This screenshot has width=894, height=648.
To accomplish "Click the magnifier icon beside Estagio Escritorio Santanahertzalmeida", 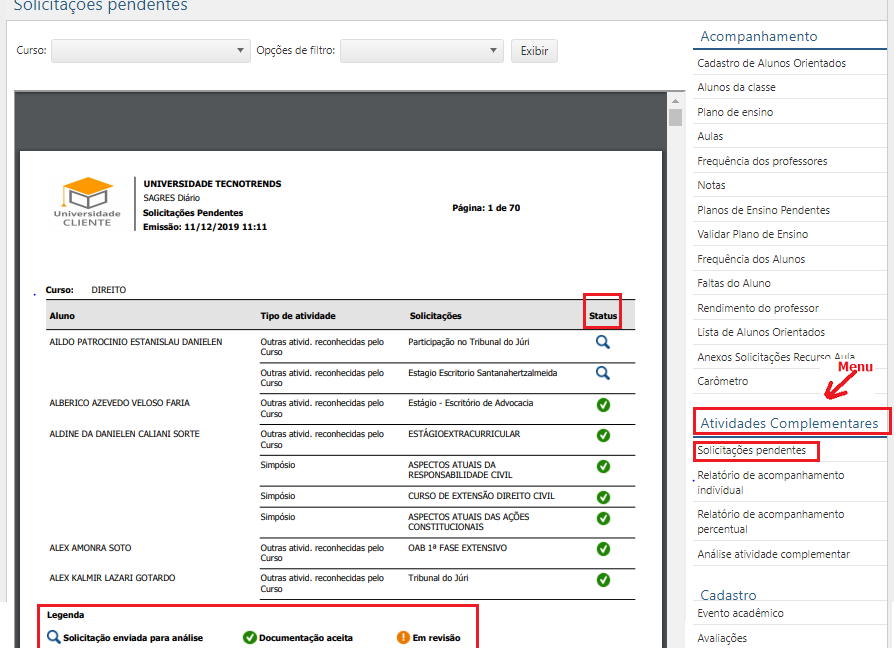I will coord(602,371).
